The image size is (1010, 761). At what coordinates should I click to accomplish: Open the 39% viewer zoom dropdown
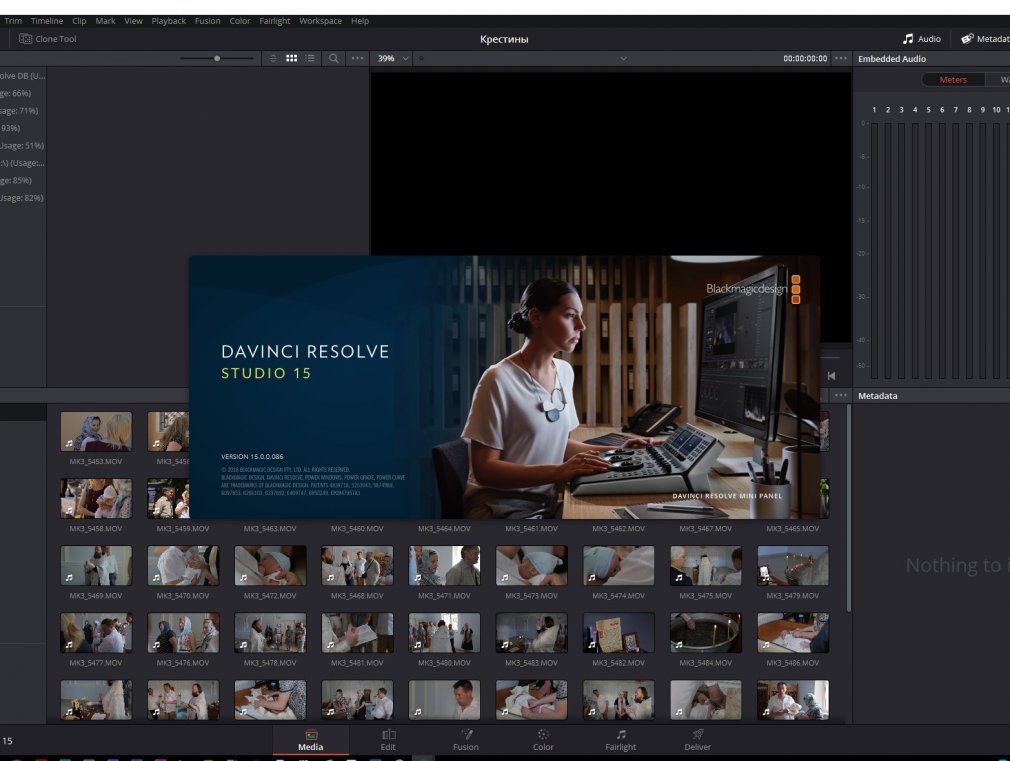click(393, 58)
